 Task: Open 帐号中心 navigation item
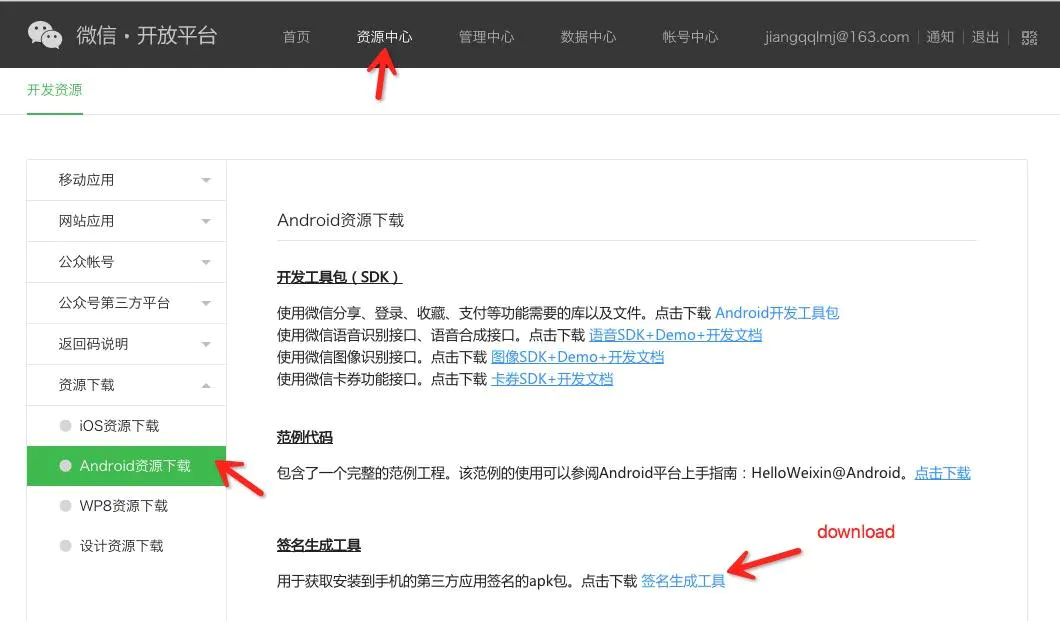690,36
